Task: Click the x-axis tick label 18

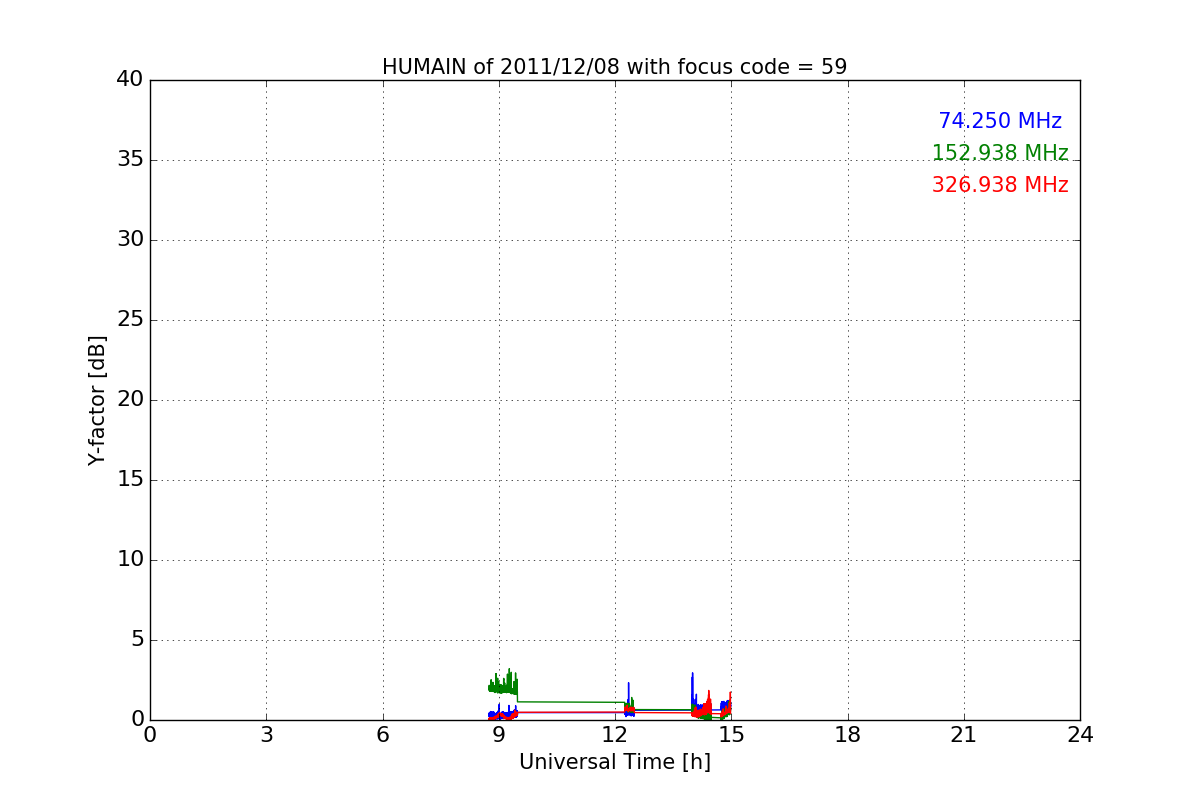Action: click(848, 735)
